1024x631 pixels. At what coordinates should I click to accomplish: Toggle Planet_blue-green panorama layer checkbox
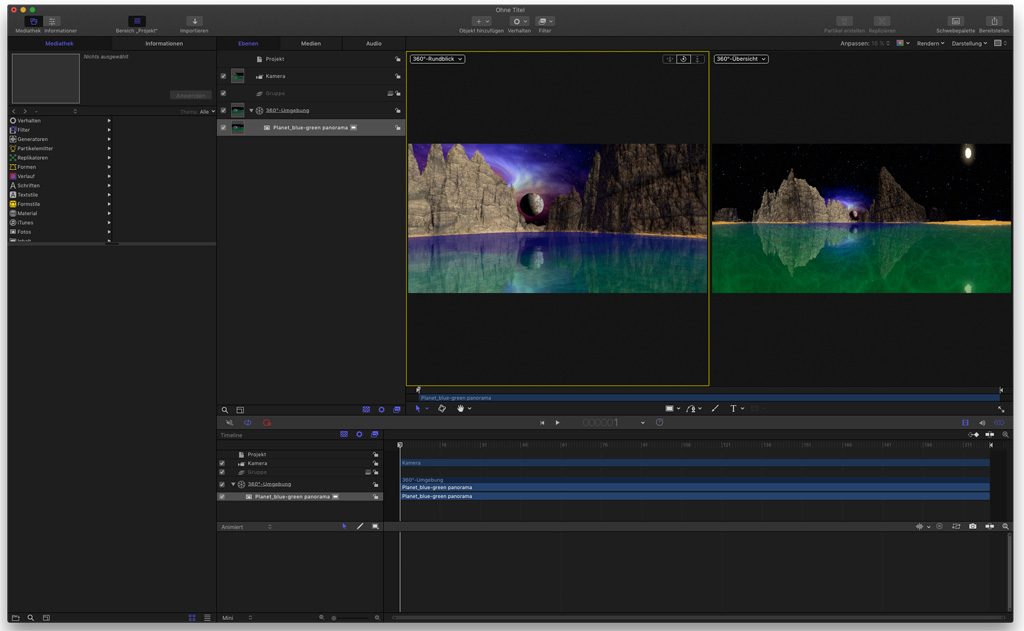(x=223, y=127)
